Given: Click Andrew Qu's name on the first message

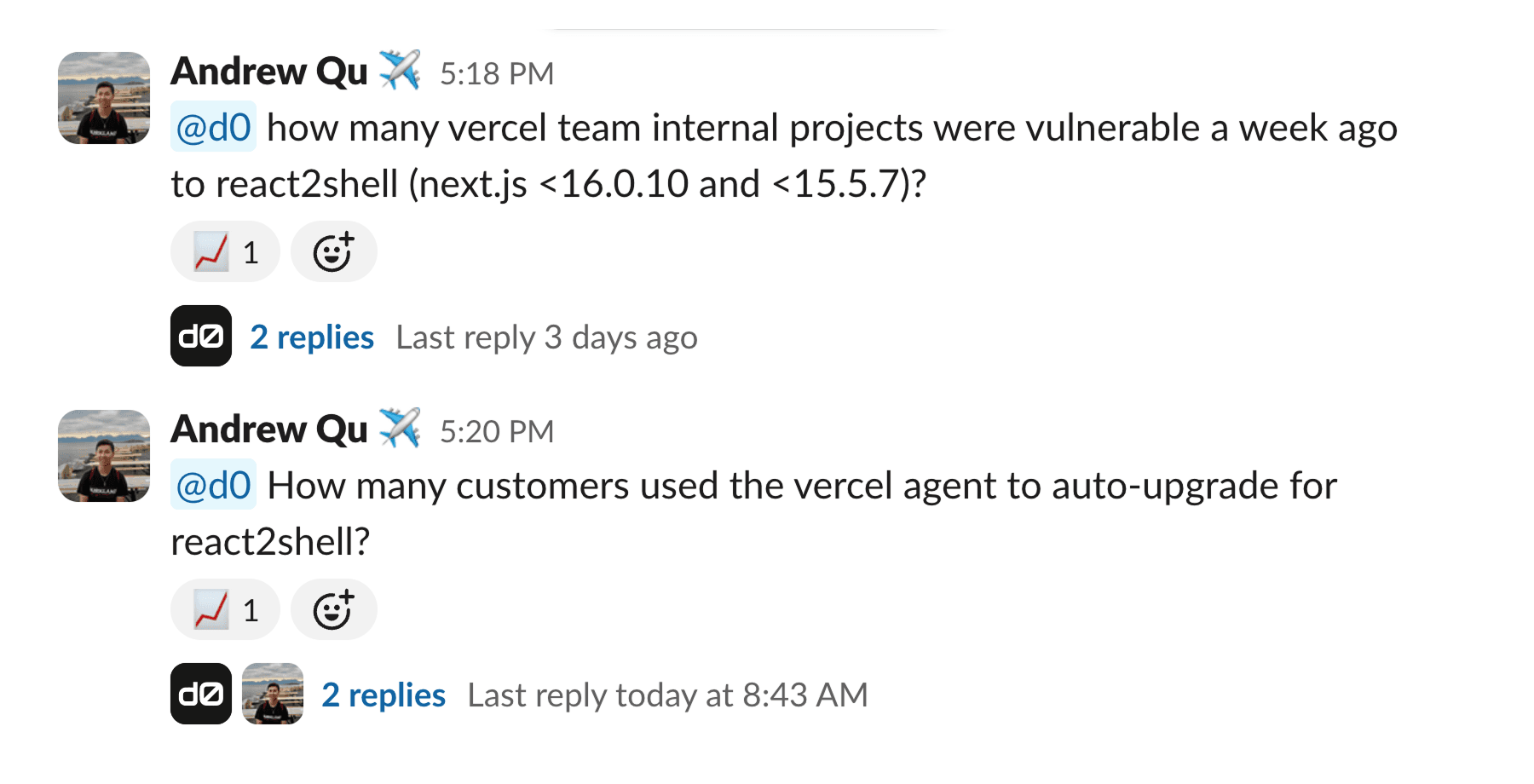Looking at the screenshot, I should [268, 72].
